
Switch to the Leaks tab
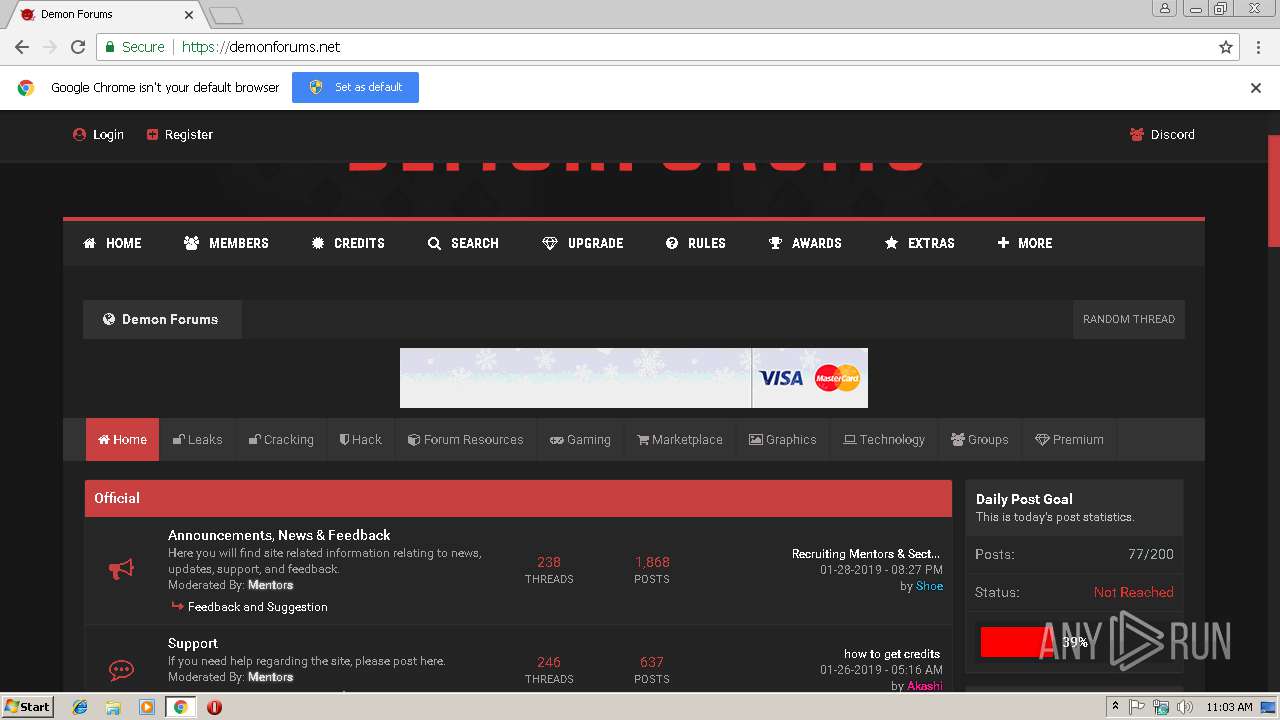point(197,439)
